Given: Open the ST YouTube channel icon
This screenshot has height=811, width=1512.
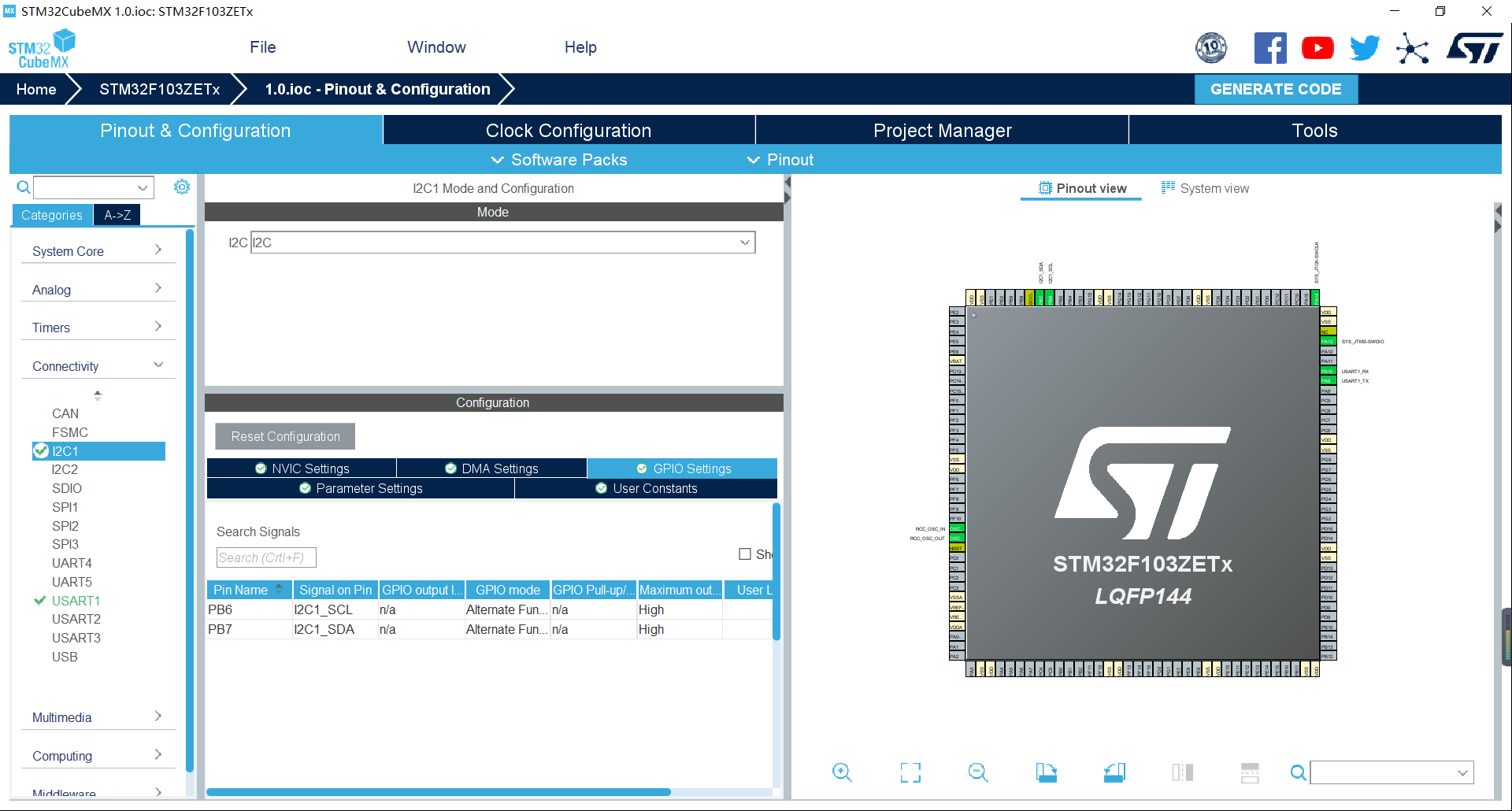Looking at the screenshot, I should click(1317, 47).
